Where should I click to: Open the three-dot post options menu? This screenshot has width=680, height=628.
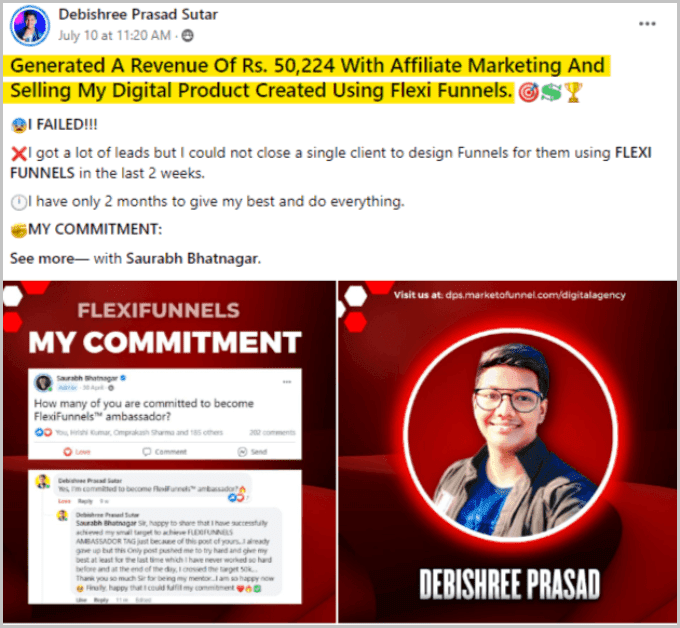[x=647, y=23]
